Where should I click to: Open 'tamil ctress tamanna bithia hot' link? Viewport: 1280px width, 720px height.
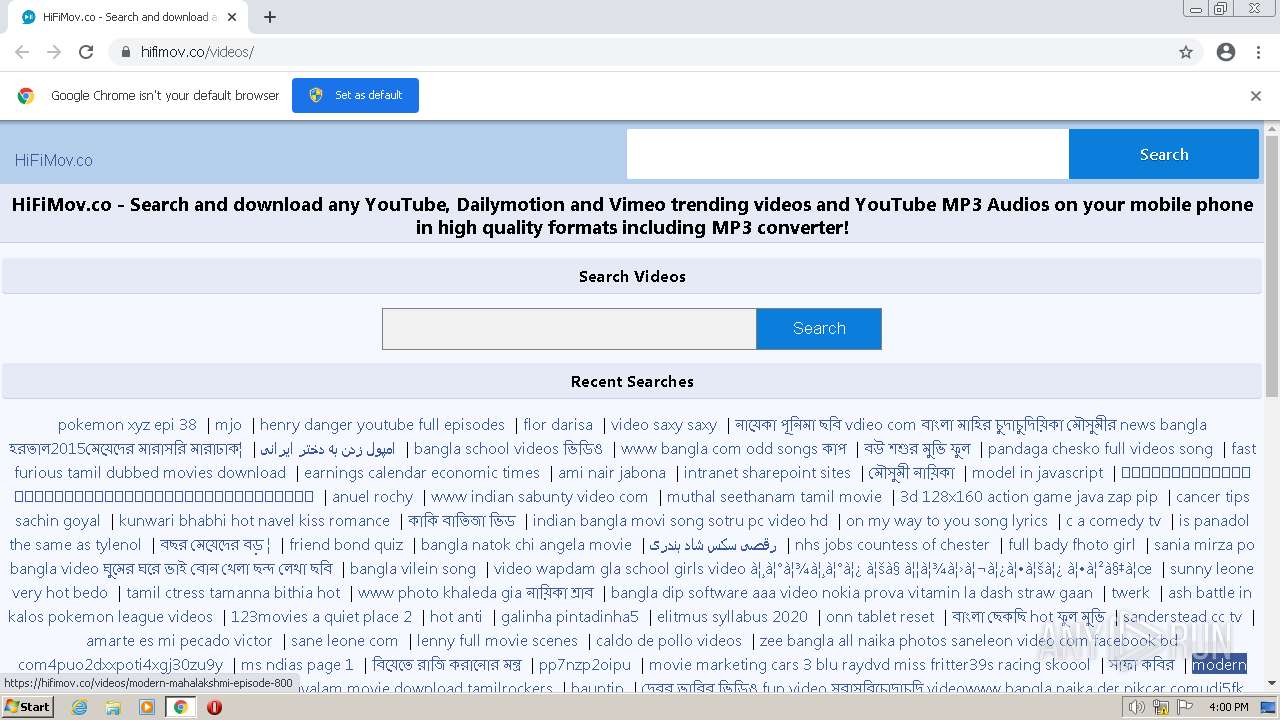233,593
